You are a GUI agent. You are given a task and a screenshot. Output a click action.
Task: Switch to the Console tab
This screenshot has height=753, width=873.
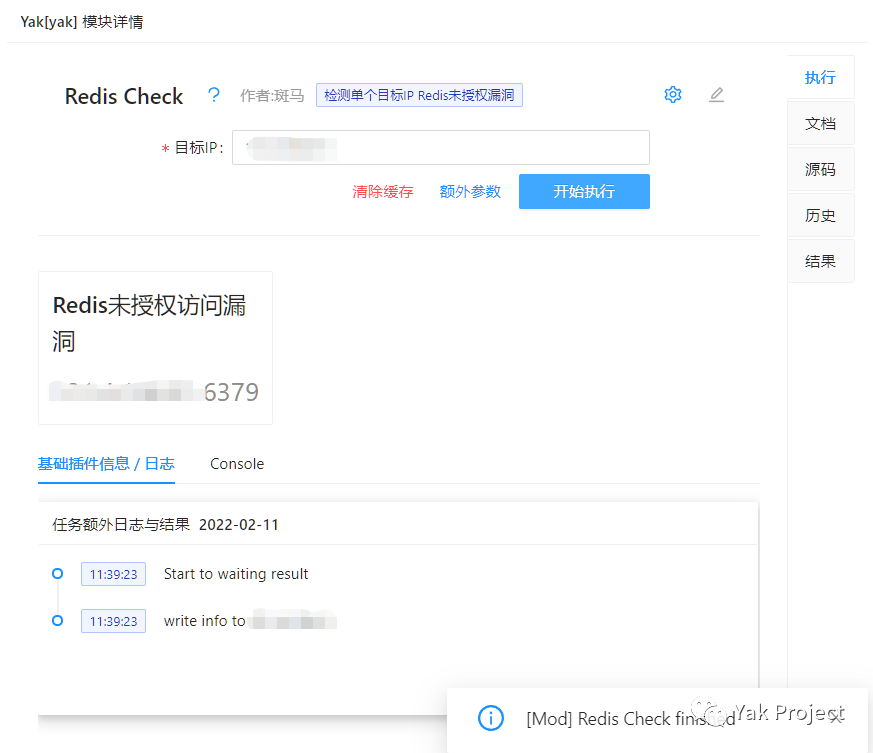point(237,464)
